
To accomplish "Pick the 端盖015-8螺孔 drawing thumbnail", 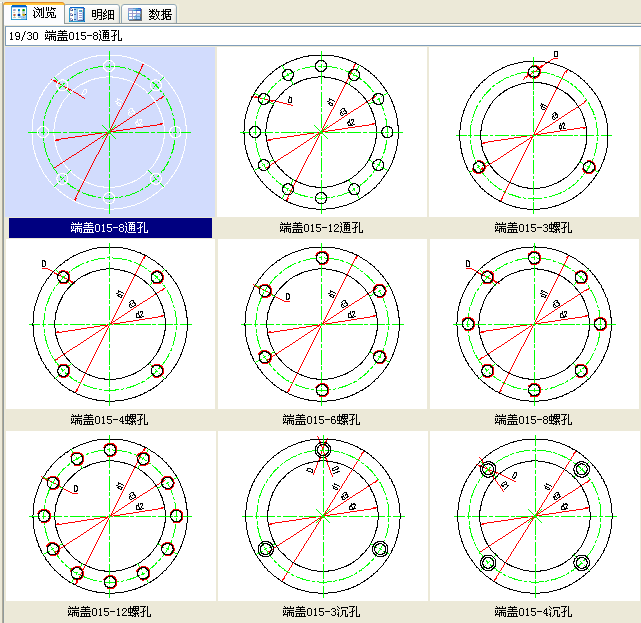I will click(x=534, y=323).
